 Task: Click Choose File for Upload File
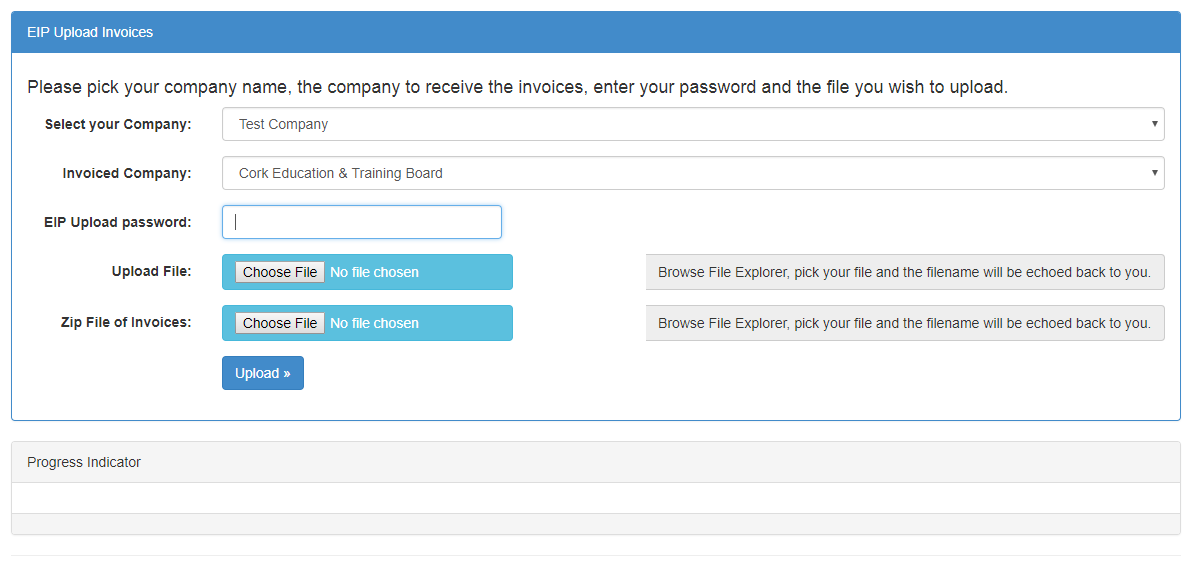(x=279, y=272)
